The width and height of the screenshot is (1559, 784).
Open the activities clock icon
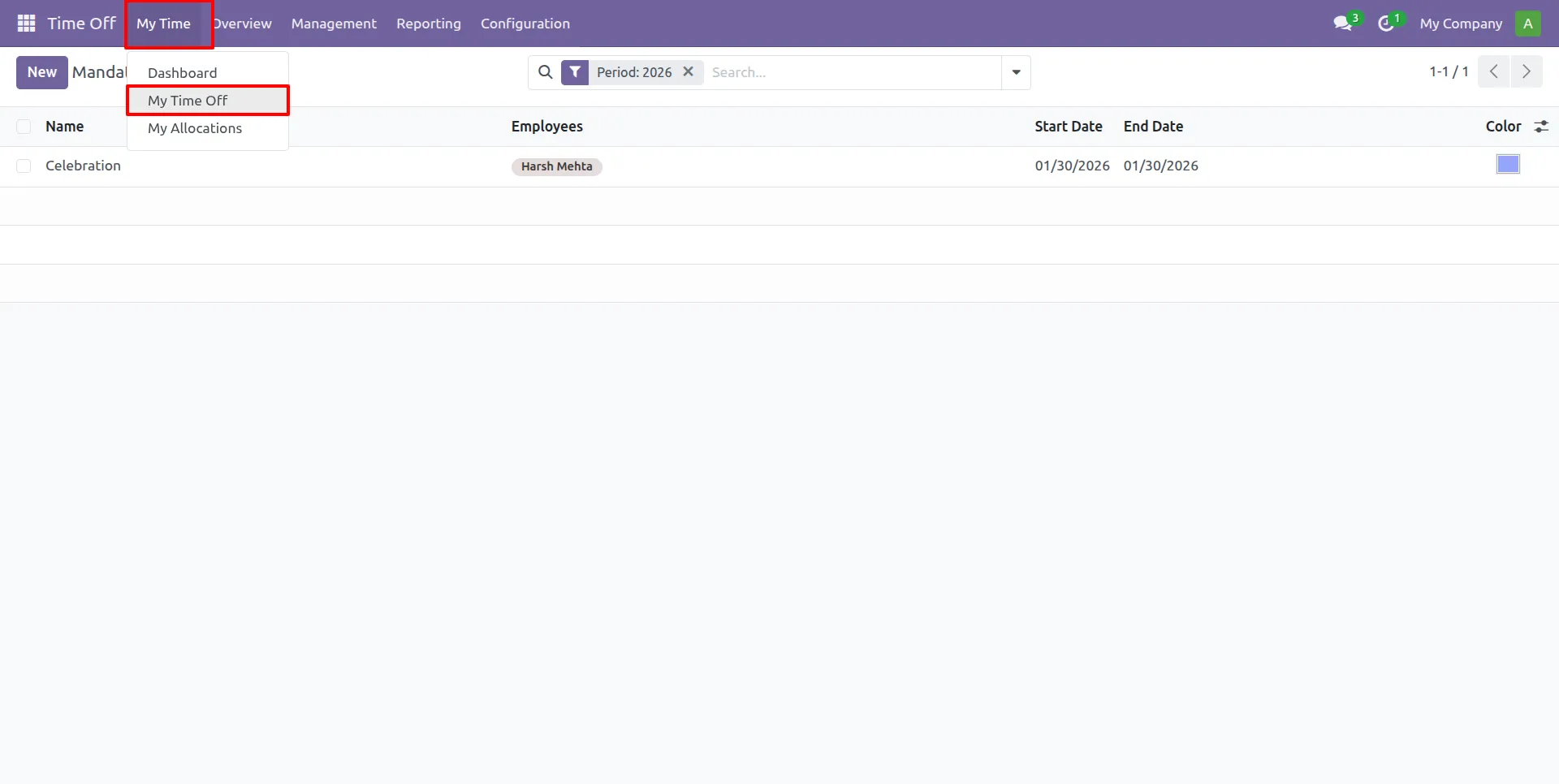(1387, 24)
